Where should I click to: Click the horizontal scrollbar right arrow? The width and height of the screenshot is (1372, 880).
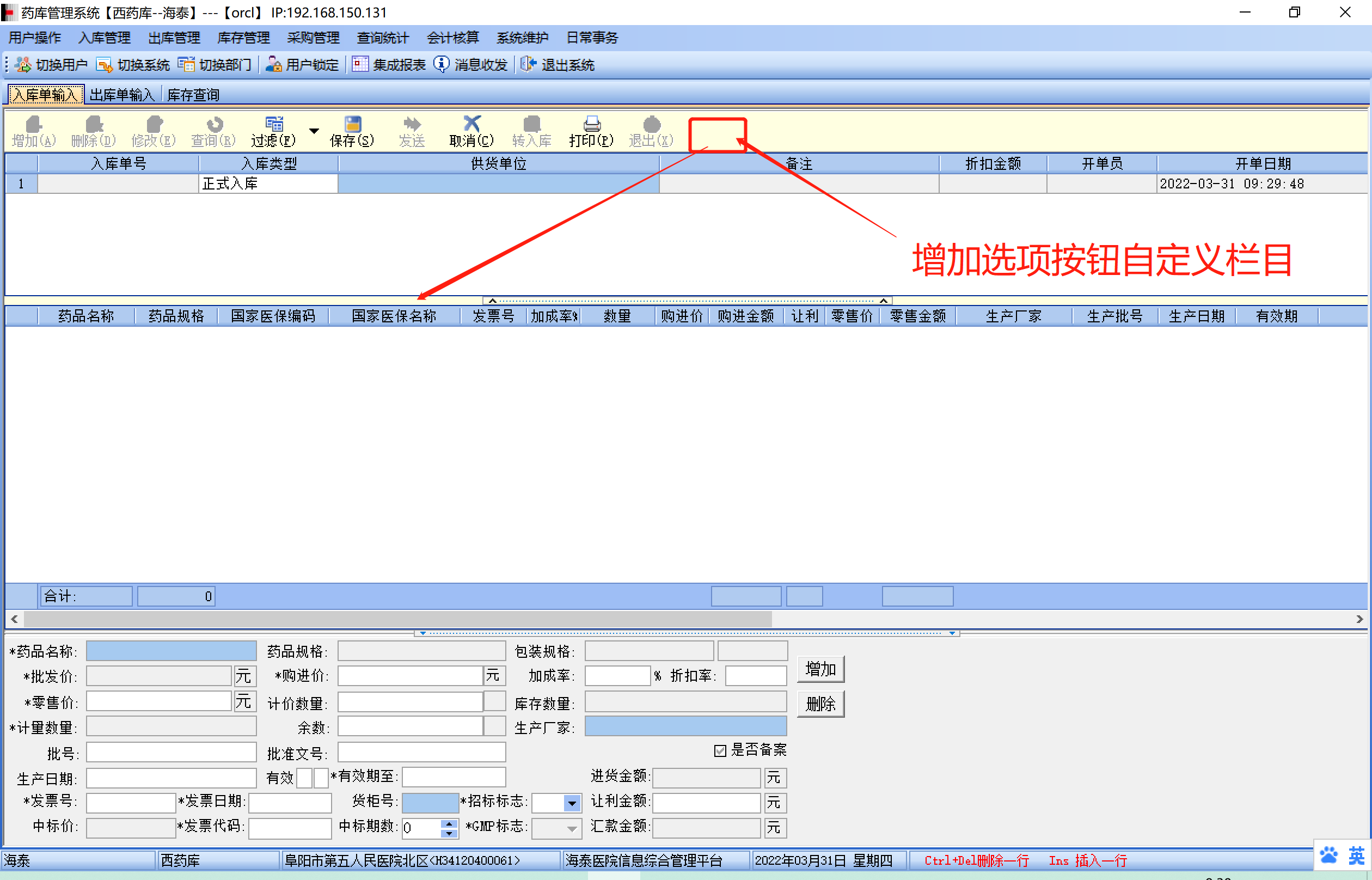1359,619
